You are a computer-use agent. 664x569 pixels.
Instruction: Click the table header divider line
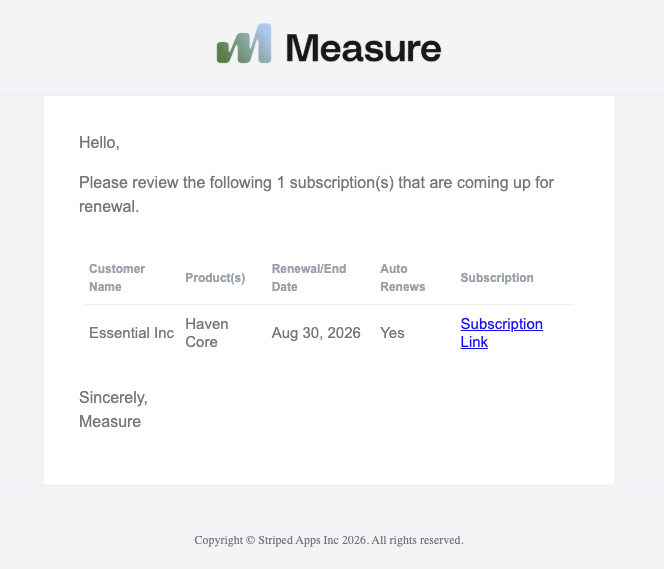point(329,304)
